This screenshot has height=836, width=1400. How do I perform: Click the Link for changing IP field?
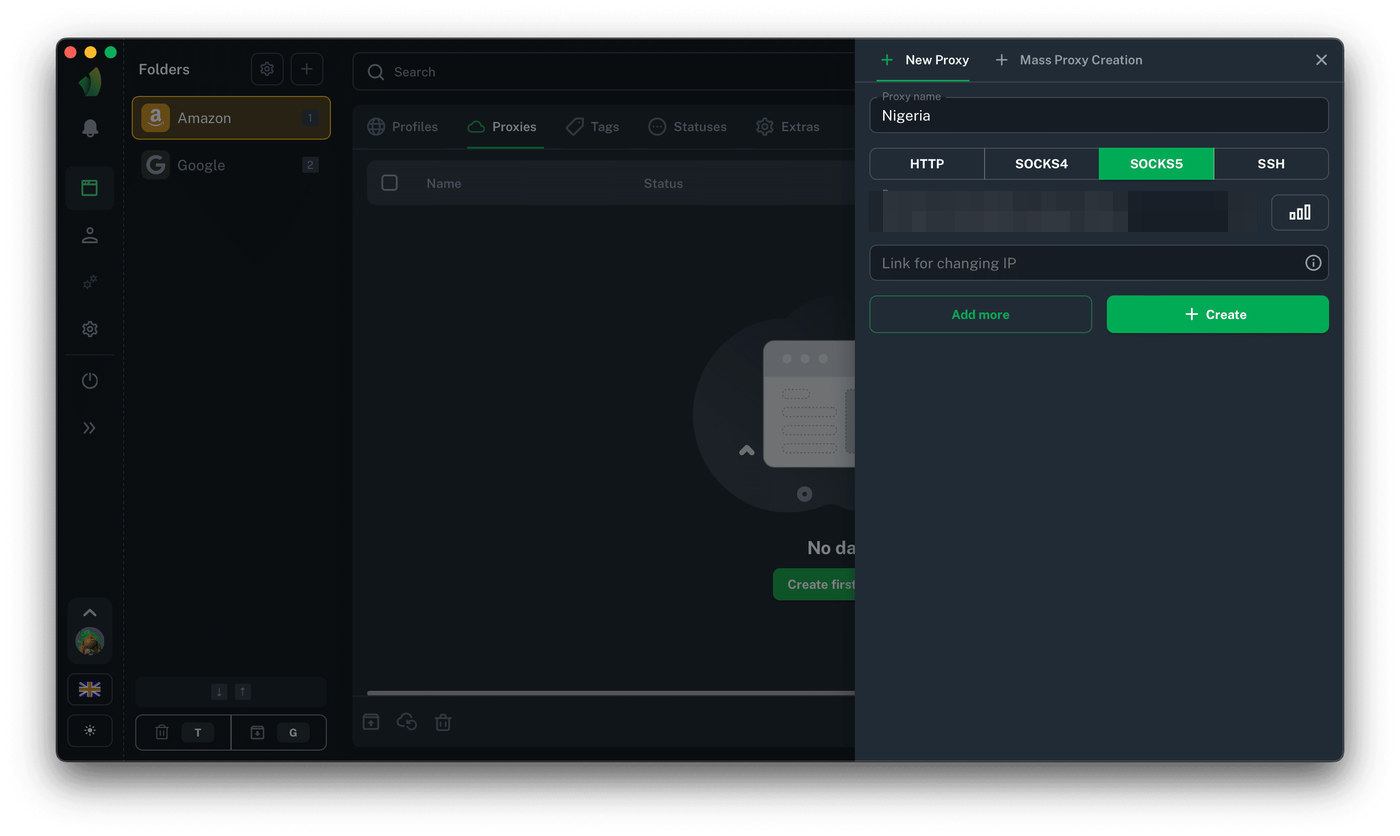point(1099,263)
